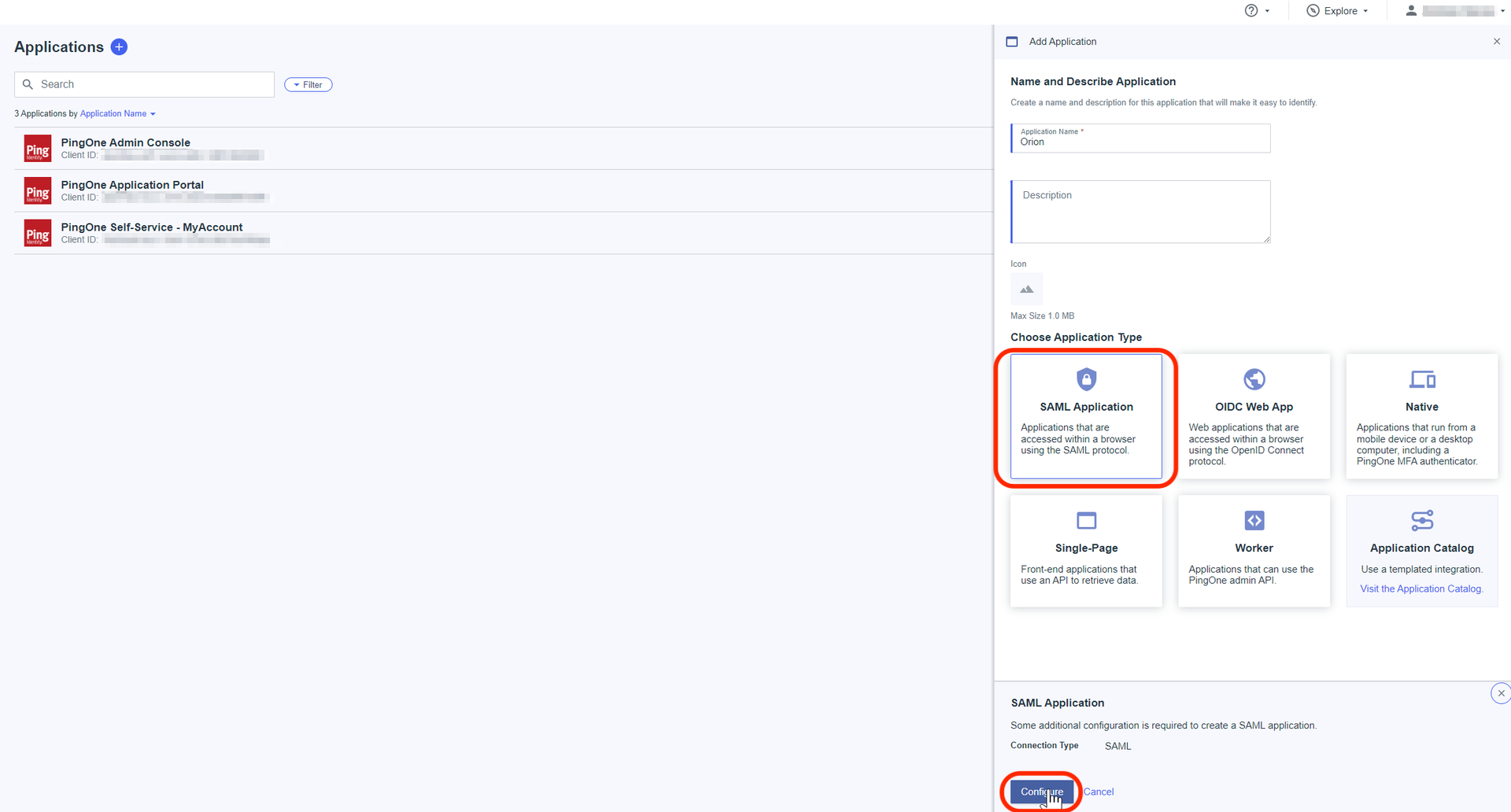The height and width of the screenshot is (812, 1511).
Task: Focus the Application Name field containing Orion
Action: tap(1140, 142)
